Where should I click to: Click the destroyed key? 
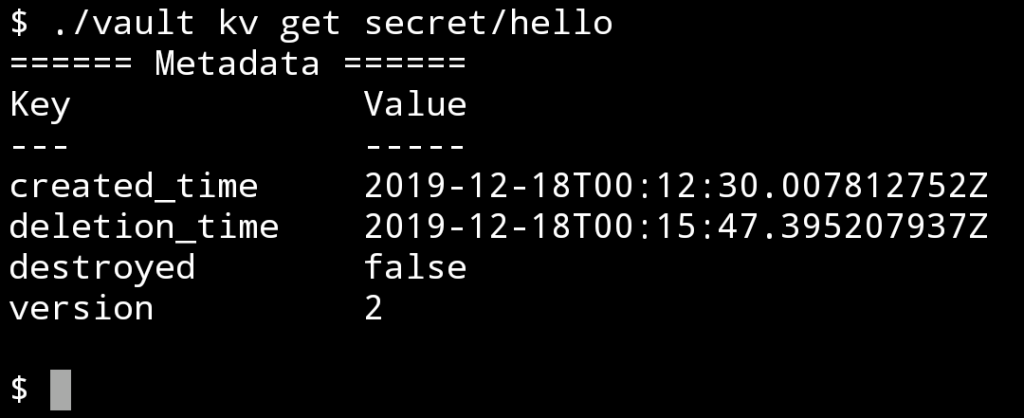pos(103,268)
